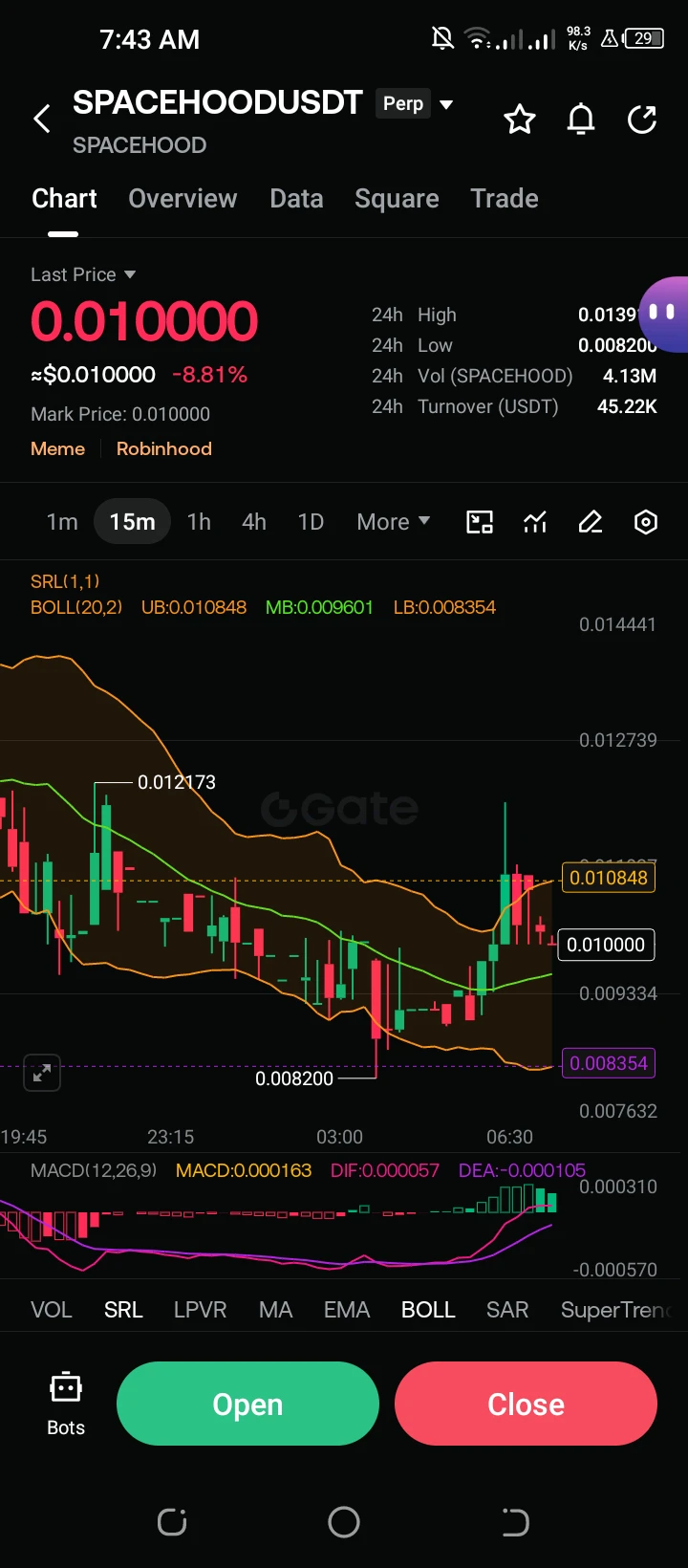Tap the 0.012173 high marker label
The image size is (688, 1568).
(x=177, y=782)
